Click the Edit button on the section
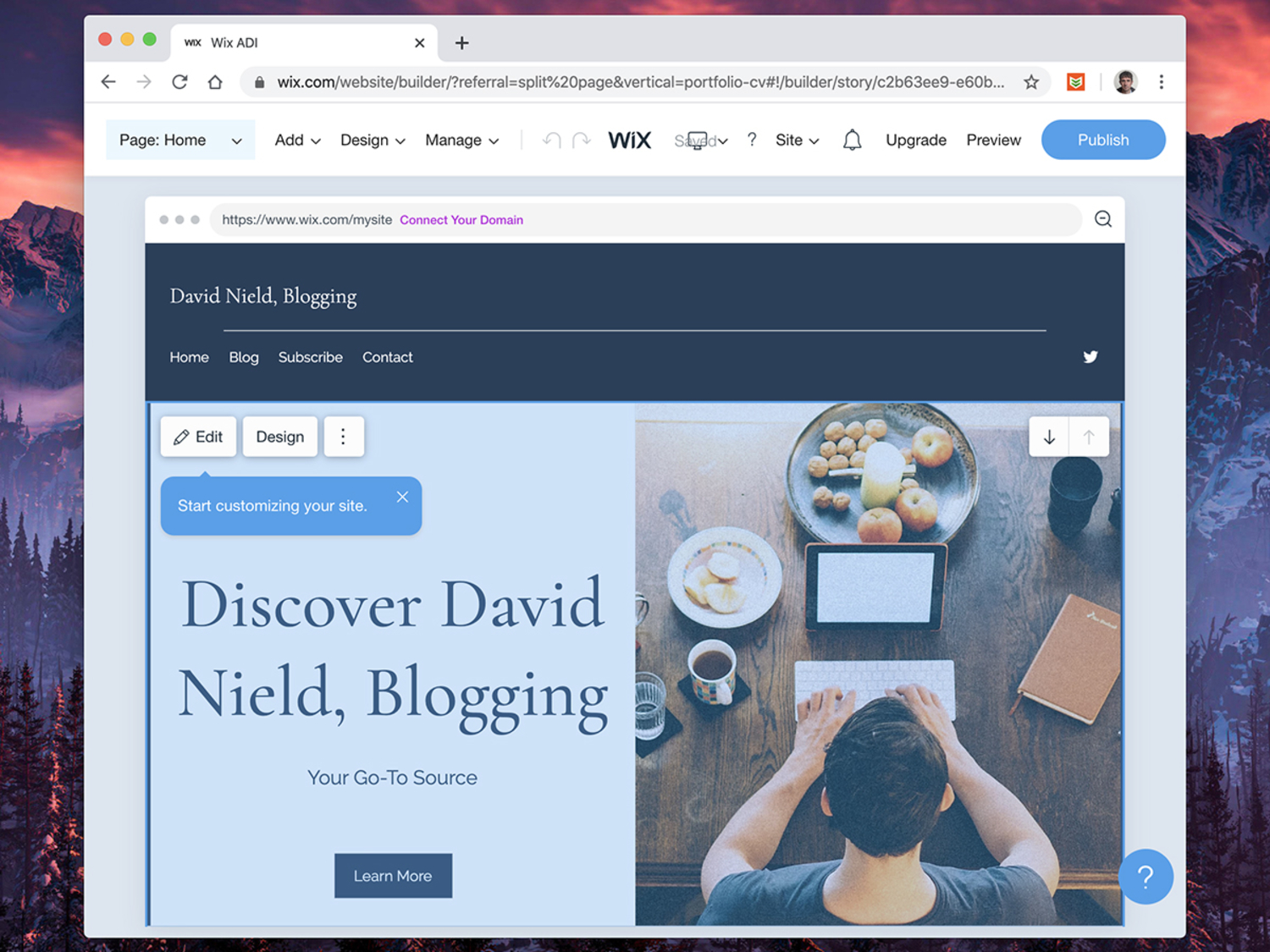Screen dimensions: 1270x952 click(198, 437)
